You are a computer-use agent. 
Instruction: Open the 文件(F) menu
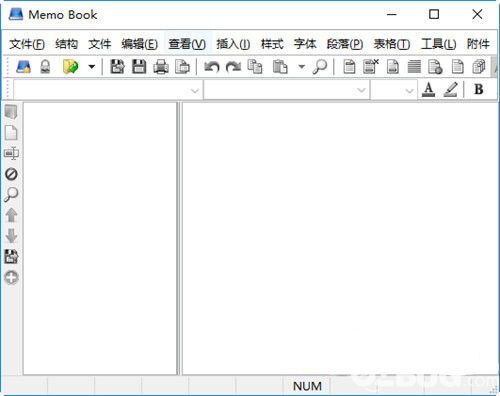pyautogui.click(x=27, y=44)
